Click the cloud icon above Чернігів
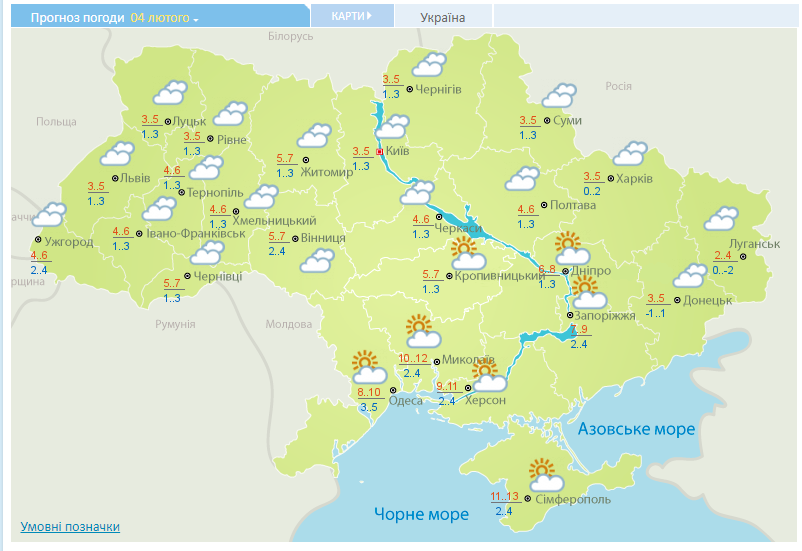Image resolution: width=802 pixels, height=551 pixels. coord(429,65)
